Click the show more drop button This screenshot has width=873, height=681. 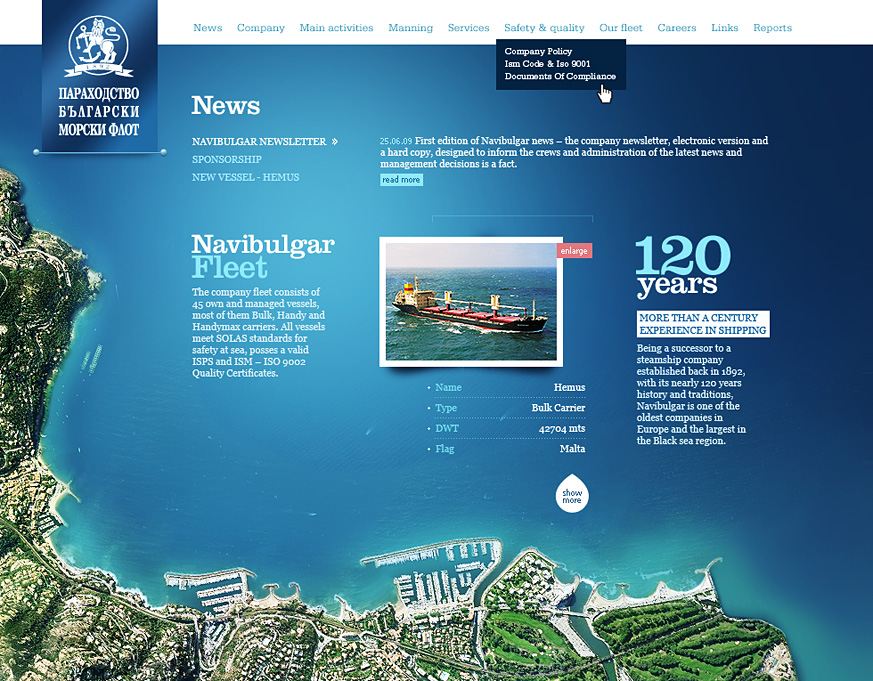572,494
